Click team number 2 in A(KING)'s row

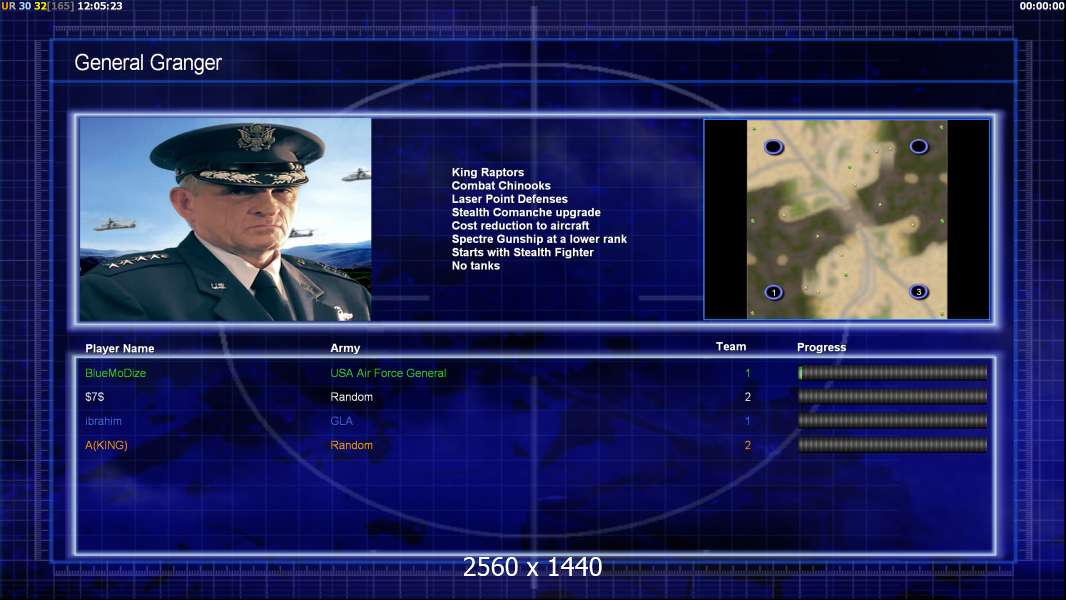click(x=748, y=445)
